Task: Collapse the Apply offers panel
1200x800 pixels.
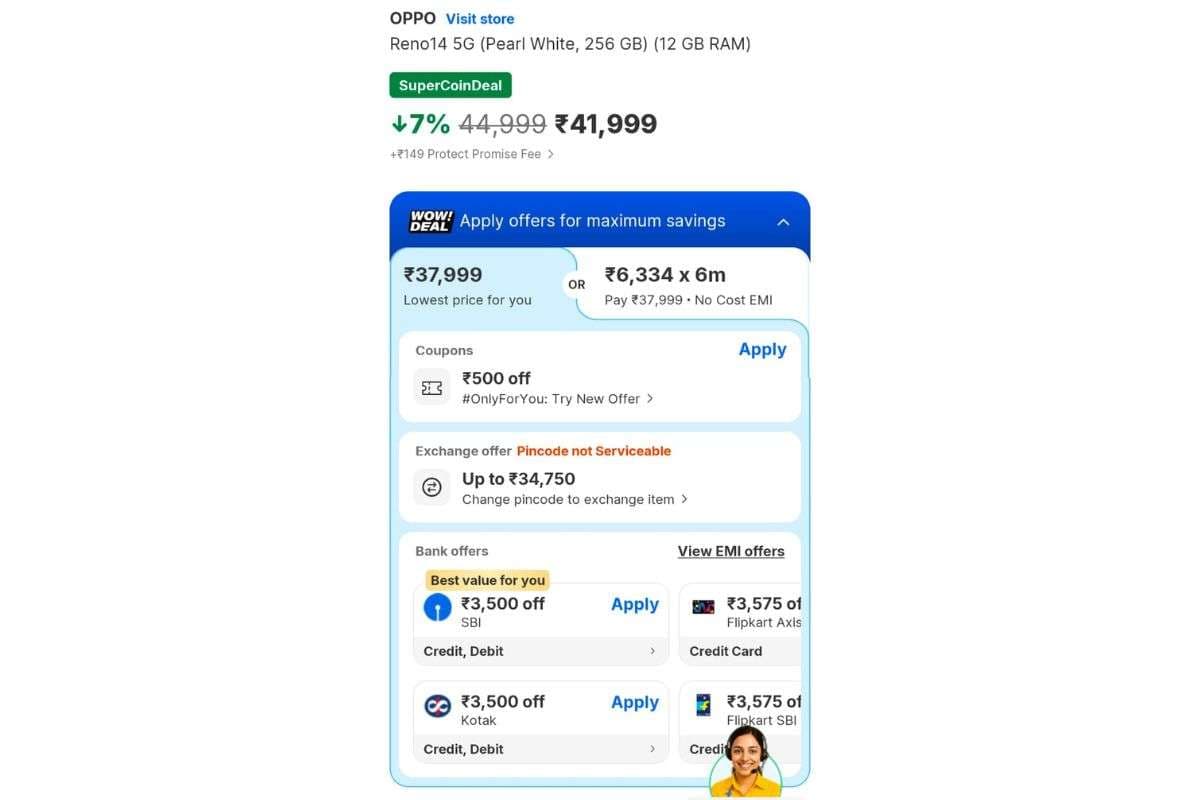Action: point(783,221)
